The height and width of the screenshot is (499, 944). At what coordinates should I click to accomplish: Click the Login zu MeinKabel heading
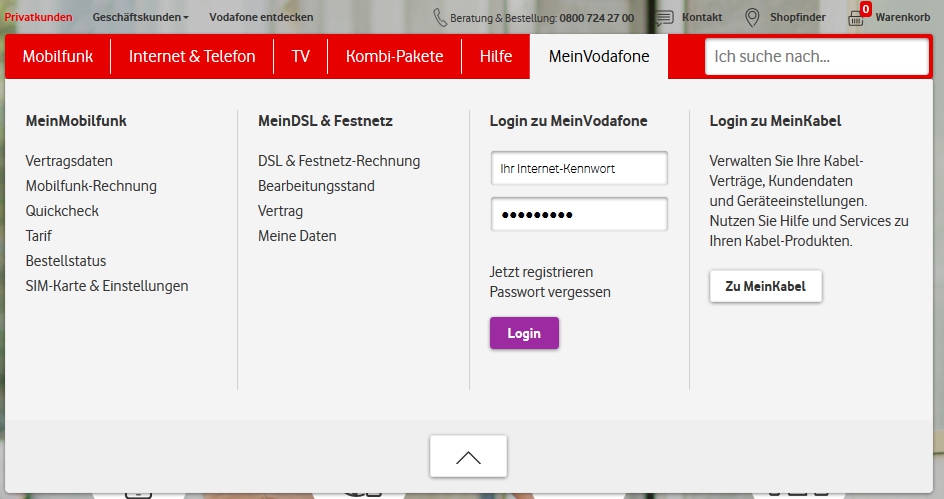click(775, 121)
